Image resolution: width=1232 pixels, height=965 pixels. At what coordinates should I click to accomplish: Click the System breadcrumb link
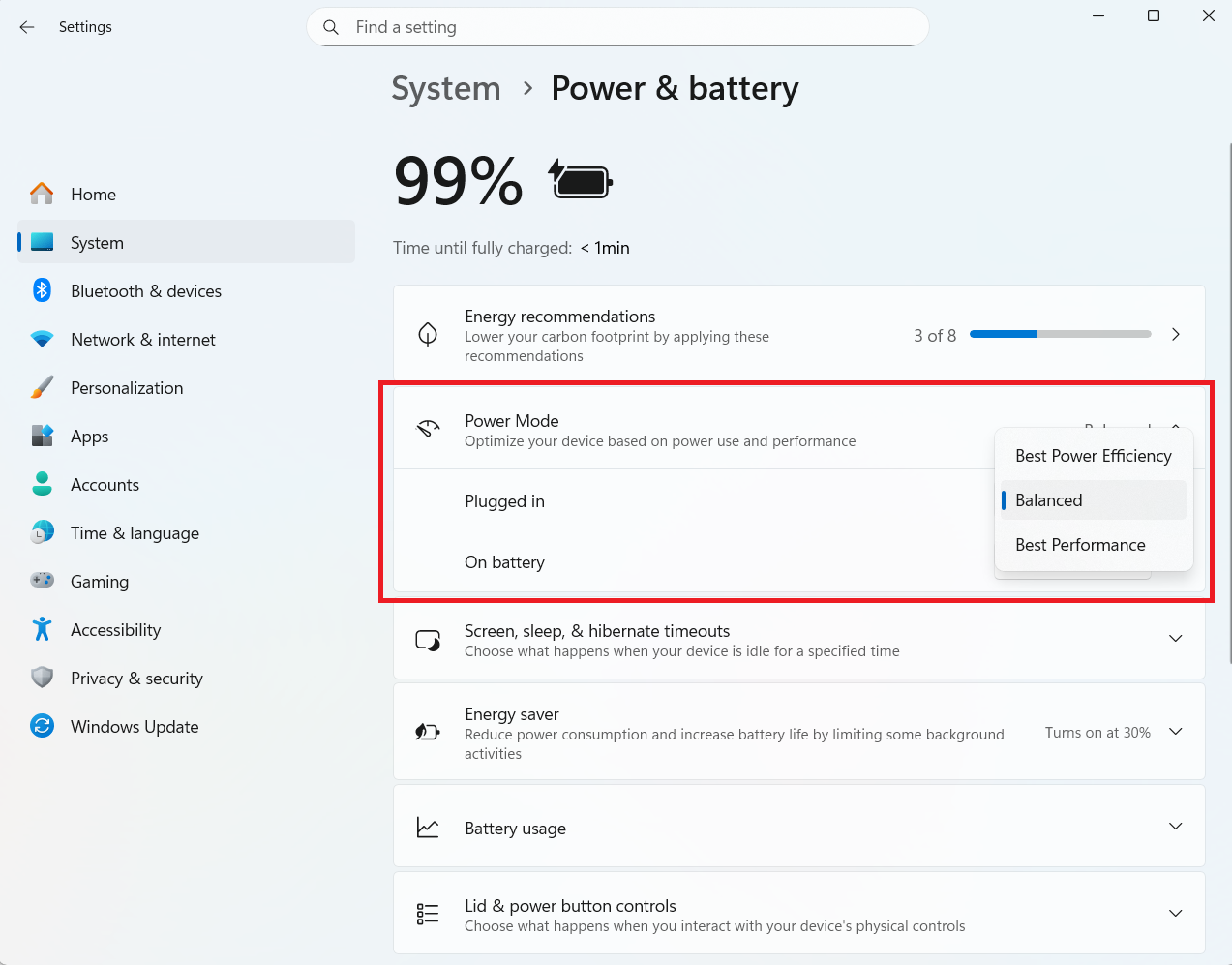[446, 89]
